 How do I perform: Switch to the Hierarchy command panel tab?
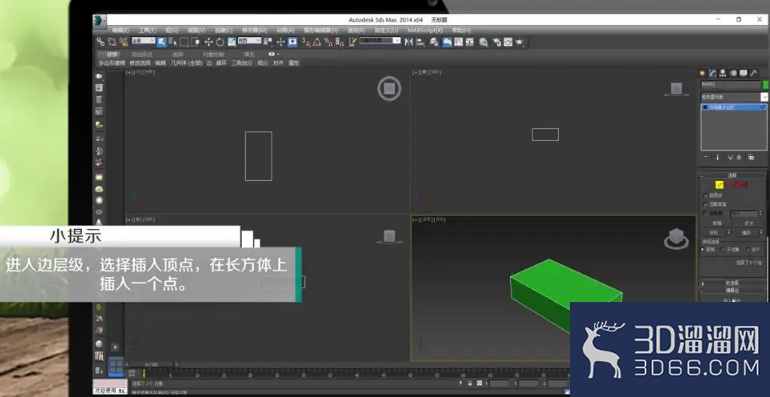(723, 73)
